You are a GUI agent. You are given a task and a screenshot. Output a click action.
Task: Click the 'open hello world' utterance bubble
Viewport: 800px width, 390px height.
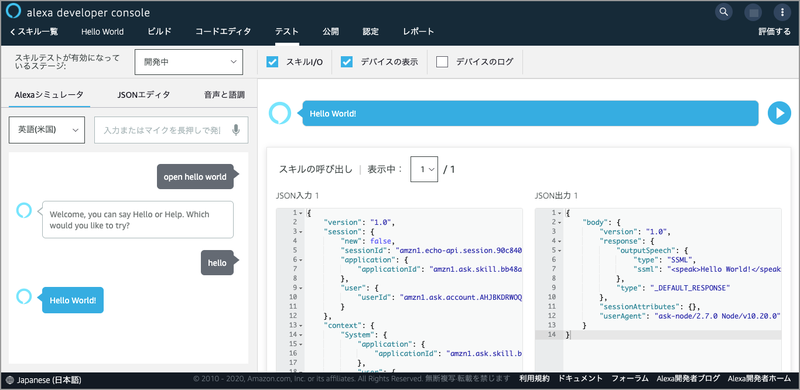pyautogui.click(x=198, y=177)
